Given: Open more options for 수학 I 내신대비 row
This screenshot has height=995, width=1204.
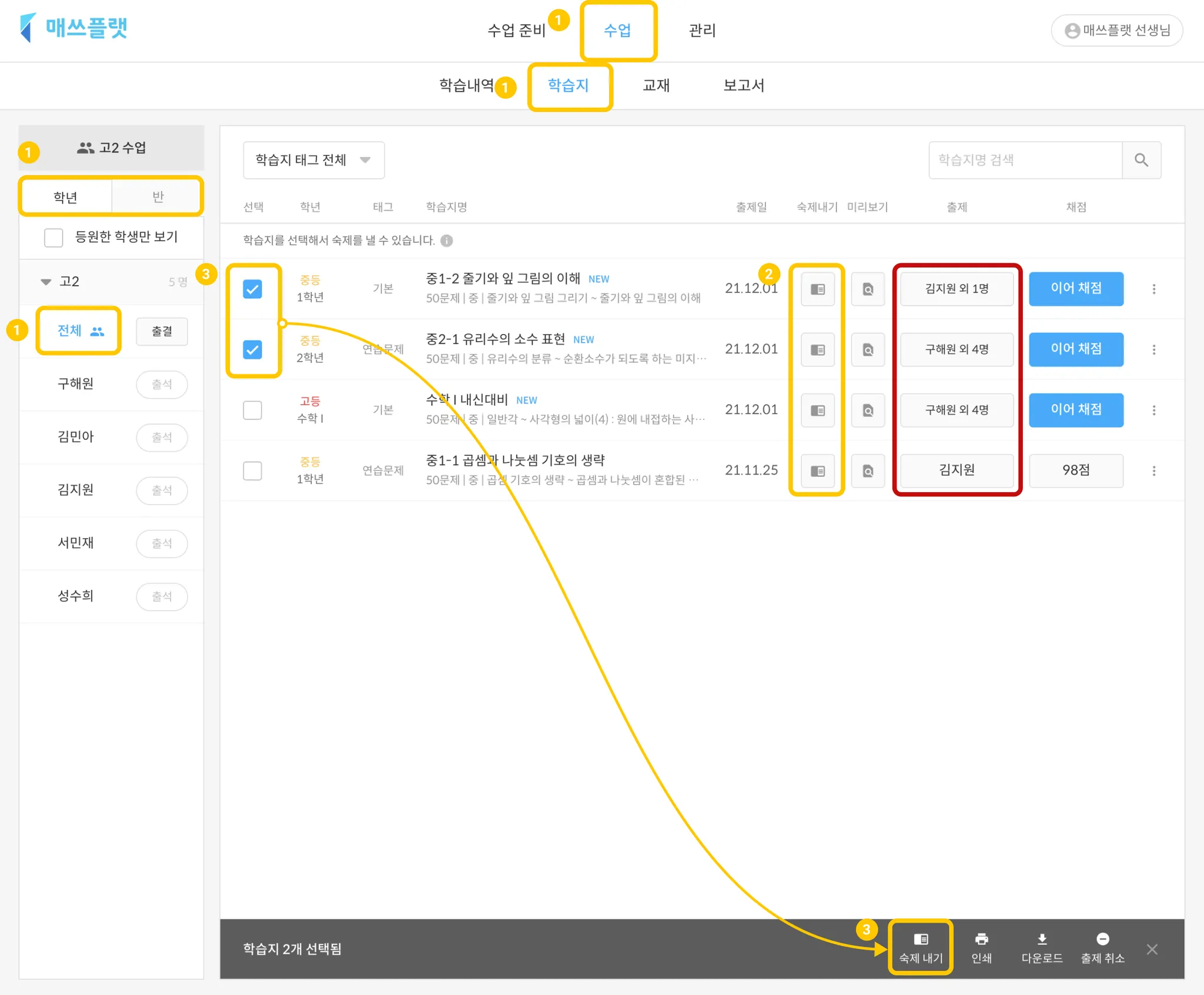Looking at the screenshot, I should click(1154, 410).
